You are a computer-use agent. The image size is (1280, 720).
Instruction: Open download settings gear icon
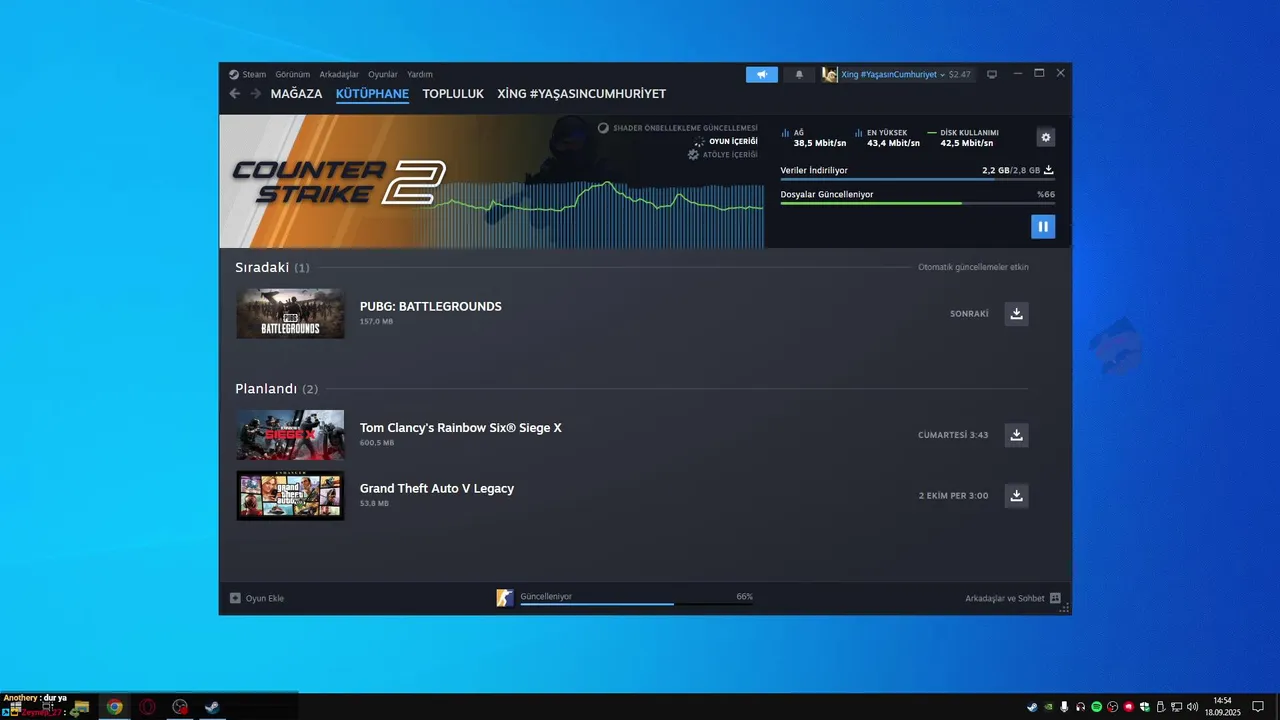(x=1046, y=137)
